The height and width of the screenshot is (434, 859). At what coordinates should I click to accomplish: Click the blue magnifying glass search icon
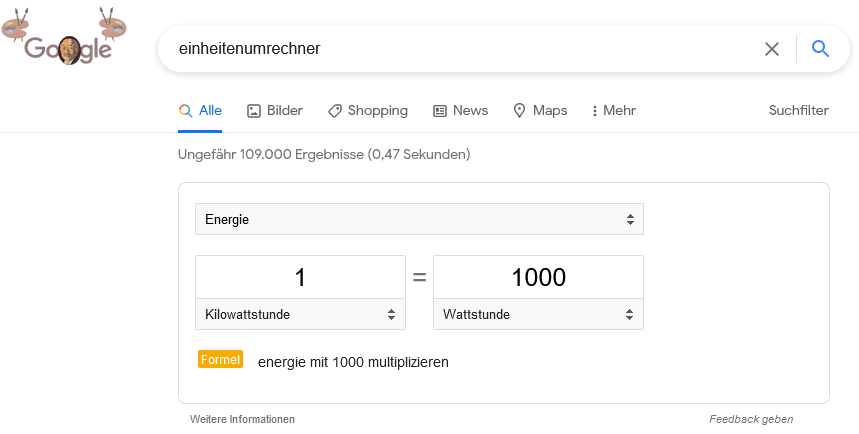[820, 49]
